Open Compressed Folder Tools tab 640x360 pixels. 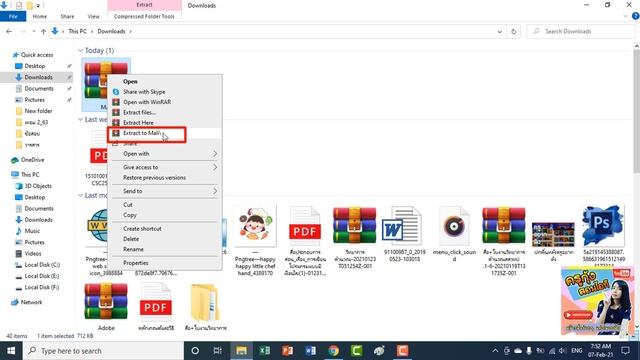tap(144, 16)
